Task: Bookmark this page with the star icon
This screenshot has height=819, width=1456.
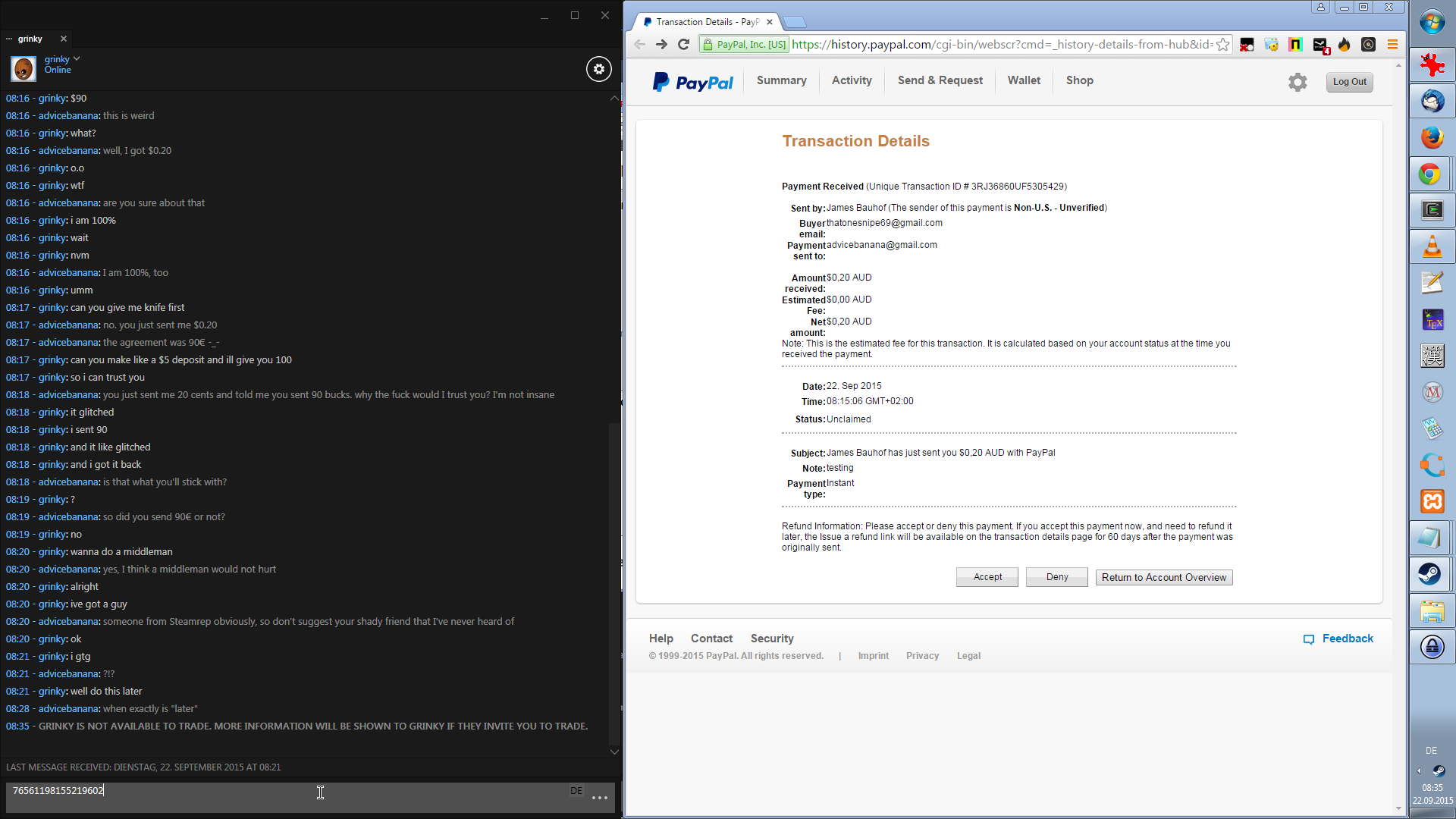Action: pos(1222,45)
